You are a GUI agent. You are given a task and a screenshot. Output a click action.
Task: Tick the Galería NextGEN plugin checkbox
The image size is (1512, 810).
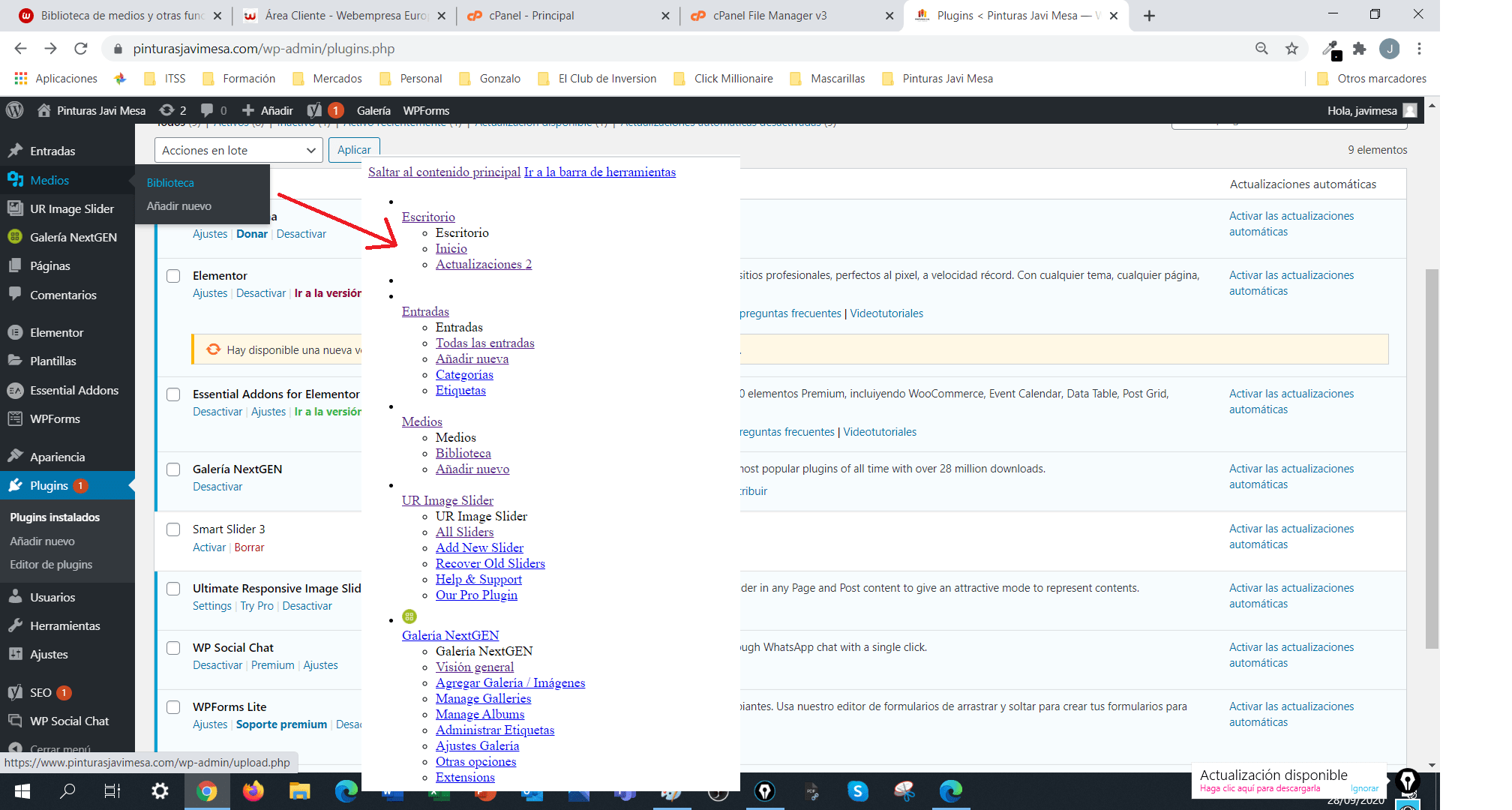pyautogui.click(x=173, y=469)
